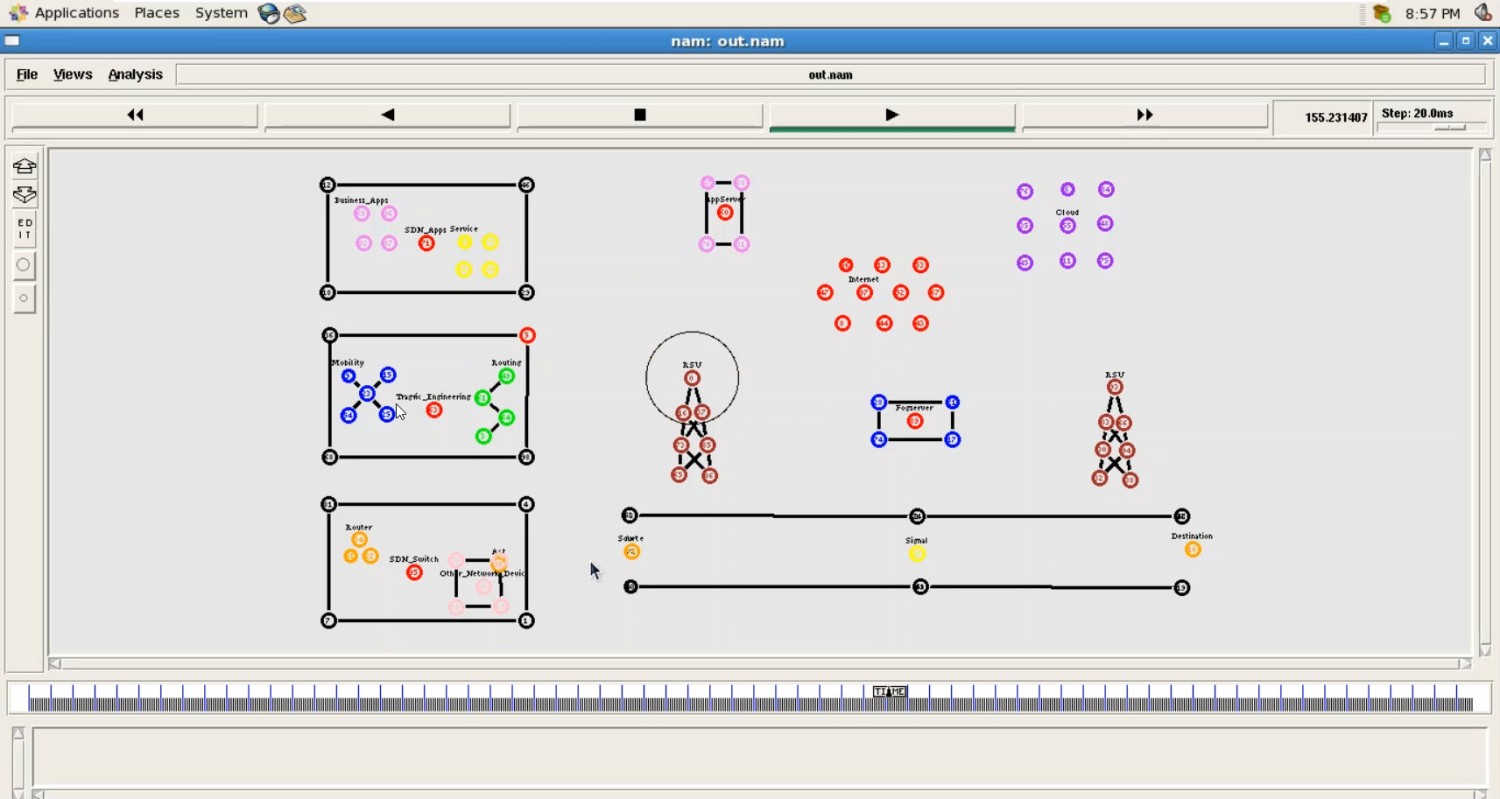Rewind the animation
The image size is (1500, 799).
(x=135, y=115)
